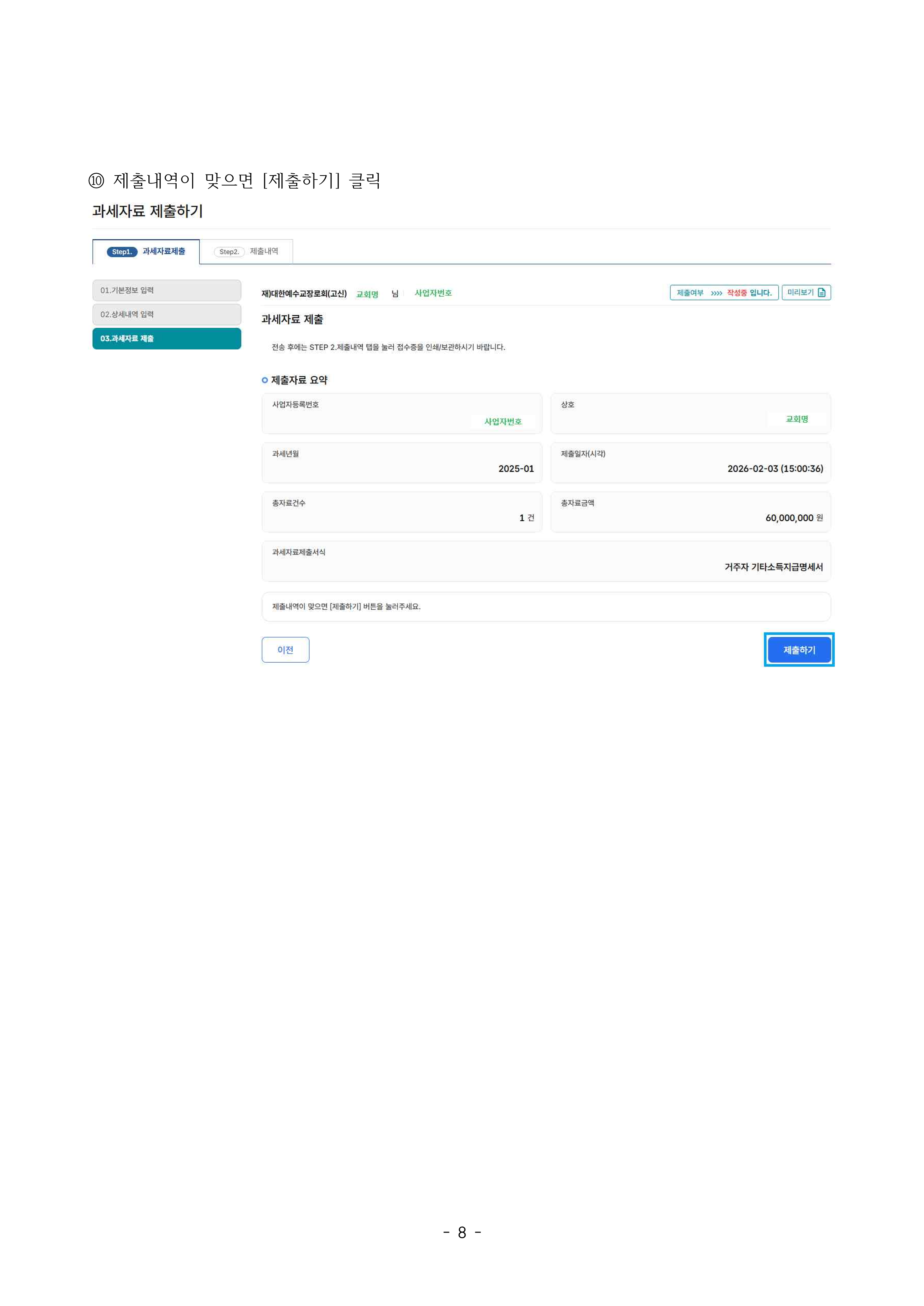Go to 02.상세내역 입력 step

coord(166,315)
